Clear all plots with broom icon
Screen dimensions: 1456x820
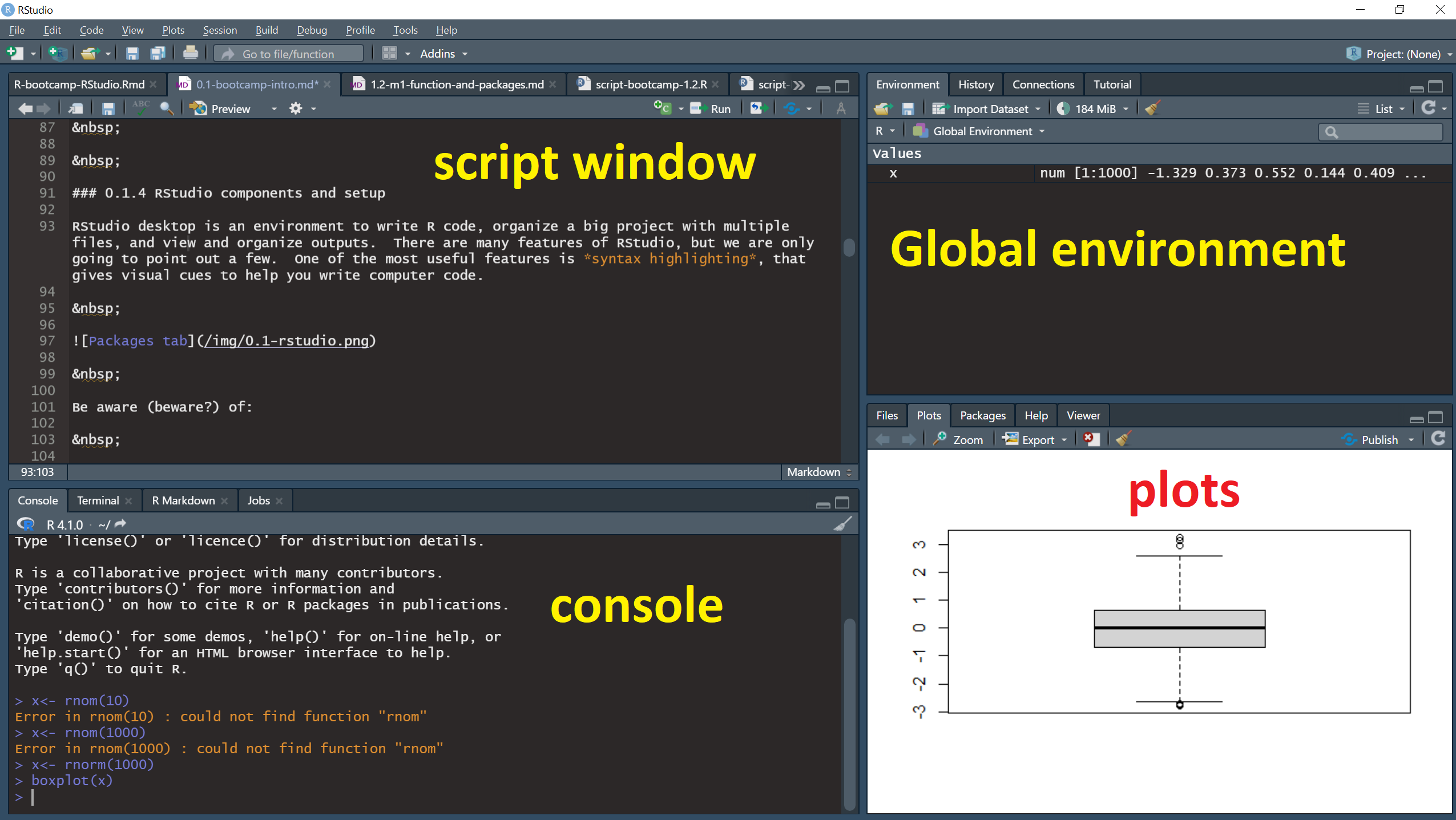(x=1123, y=439)
